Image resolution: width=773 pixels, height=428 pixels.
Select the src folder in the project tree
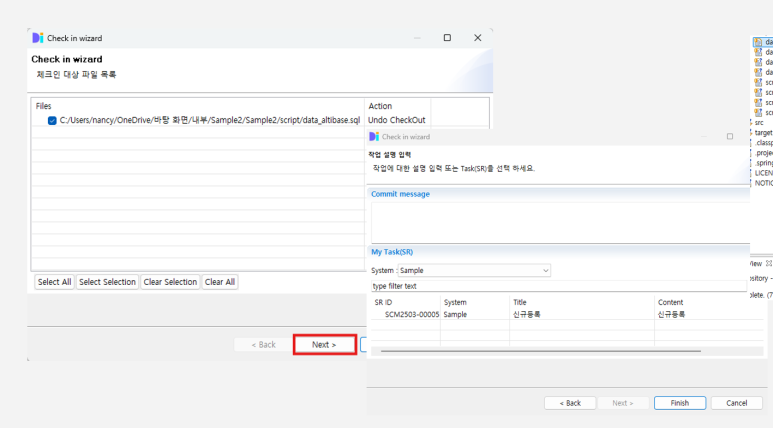(x=759, y=122)
